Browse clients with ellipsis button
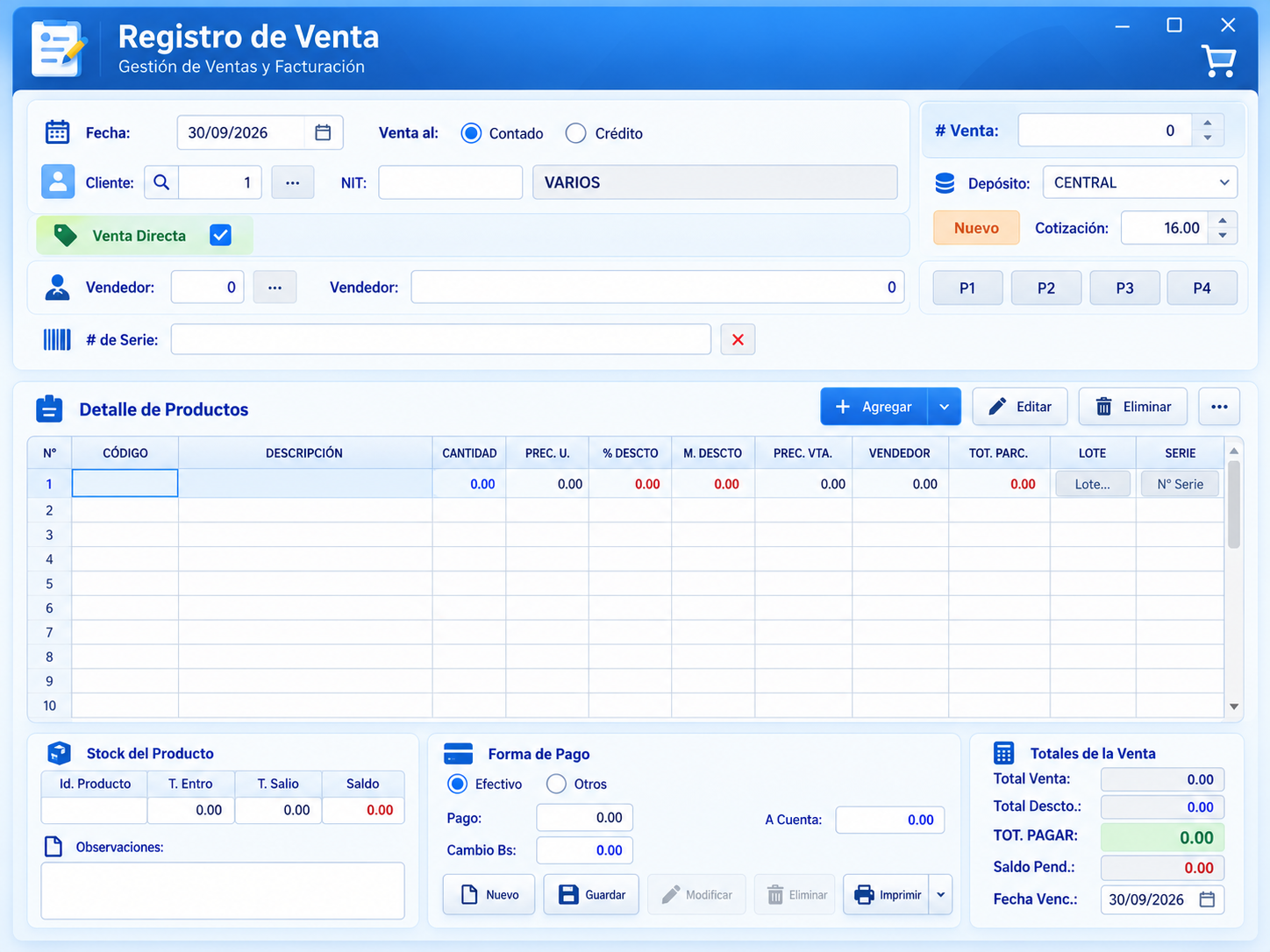The width and height of the screenshot is (1270, 952). click(293, 182)
